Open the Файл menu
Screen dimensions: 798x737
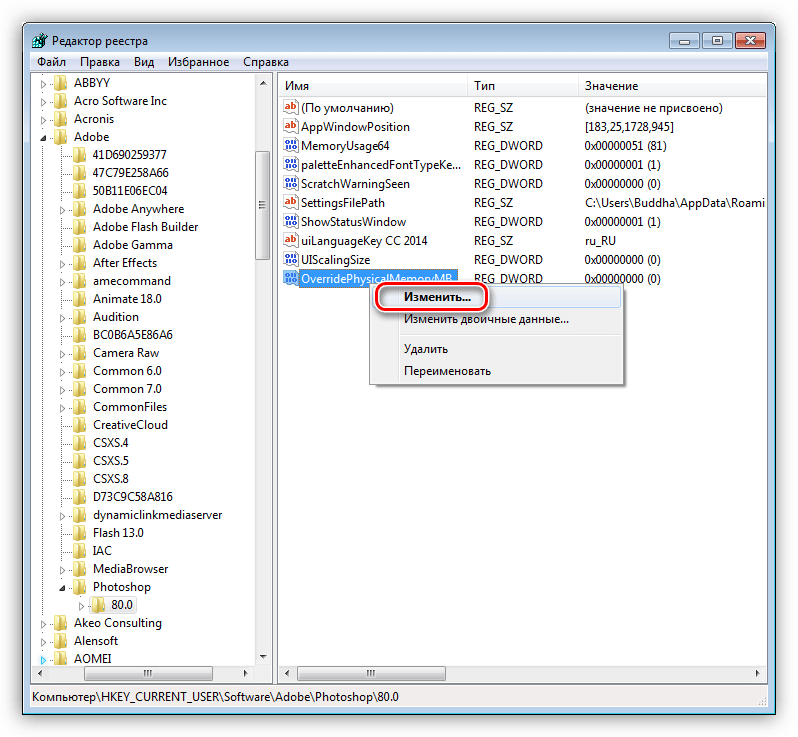point(51,62)
